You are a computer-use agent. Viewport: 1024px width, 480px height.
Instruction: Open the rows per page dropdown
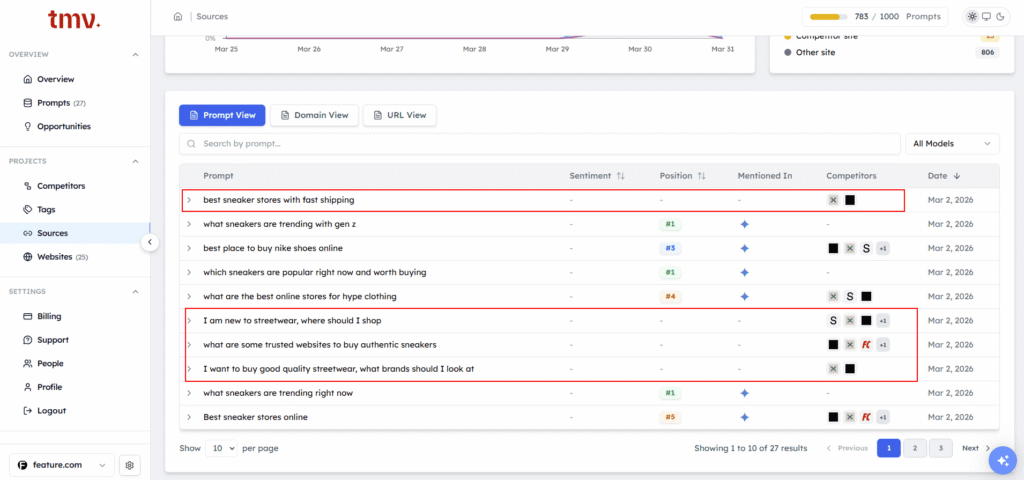pos(221,448)
